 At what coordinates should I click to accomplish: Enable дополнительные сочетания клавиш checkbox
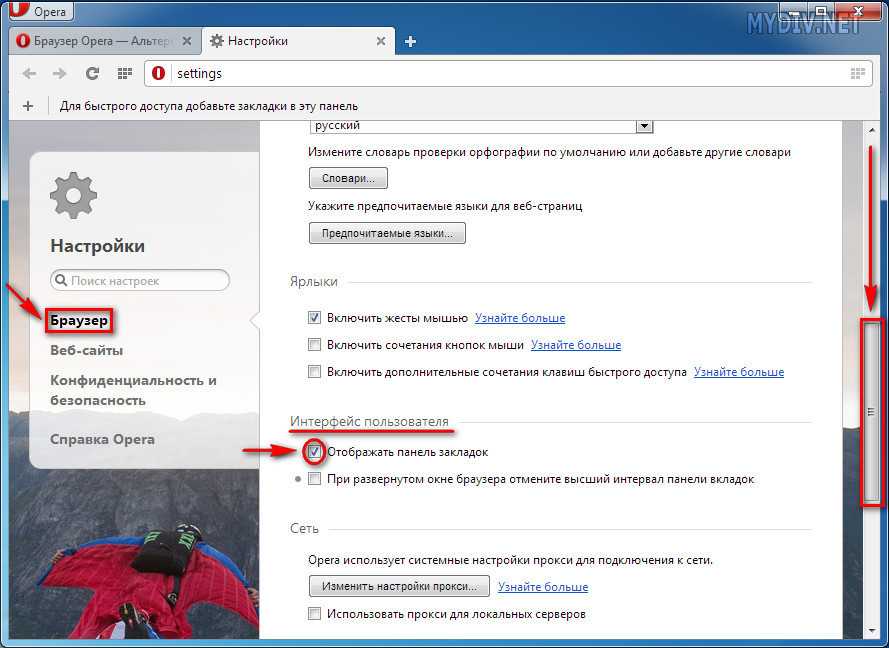(314, 371)
